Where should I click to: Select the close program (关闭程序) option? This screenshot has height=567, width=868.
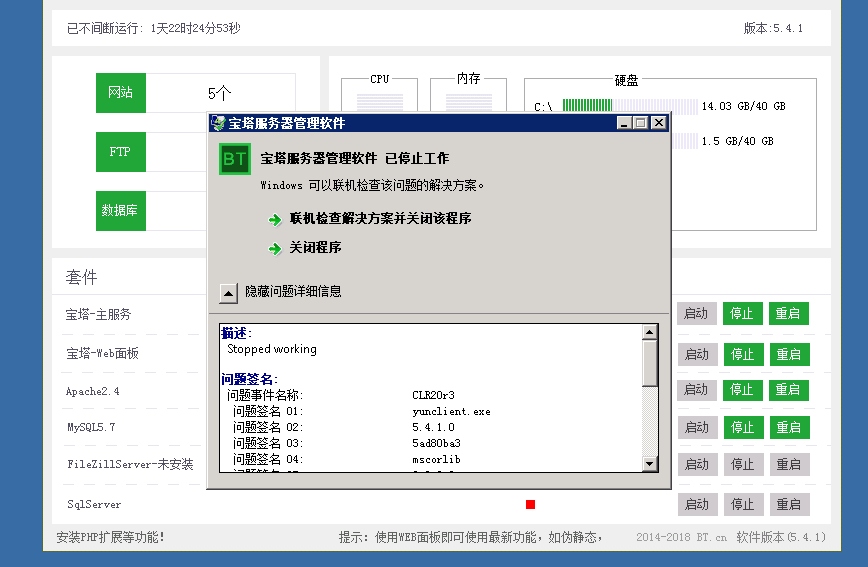pos(315,247)
